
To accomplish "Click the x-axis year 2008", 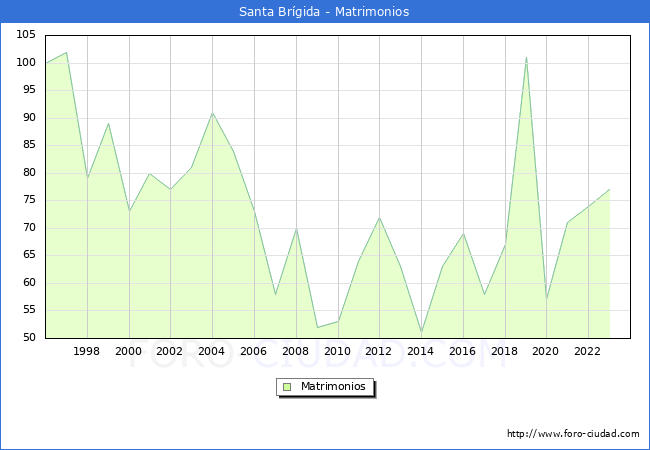I will tap(295, 351).
